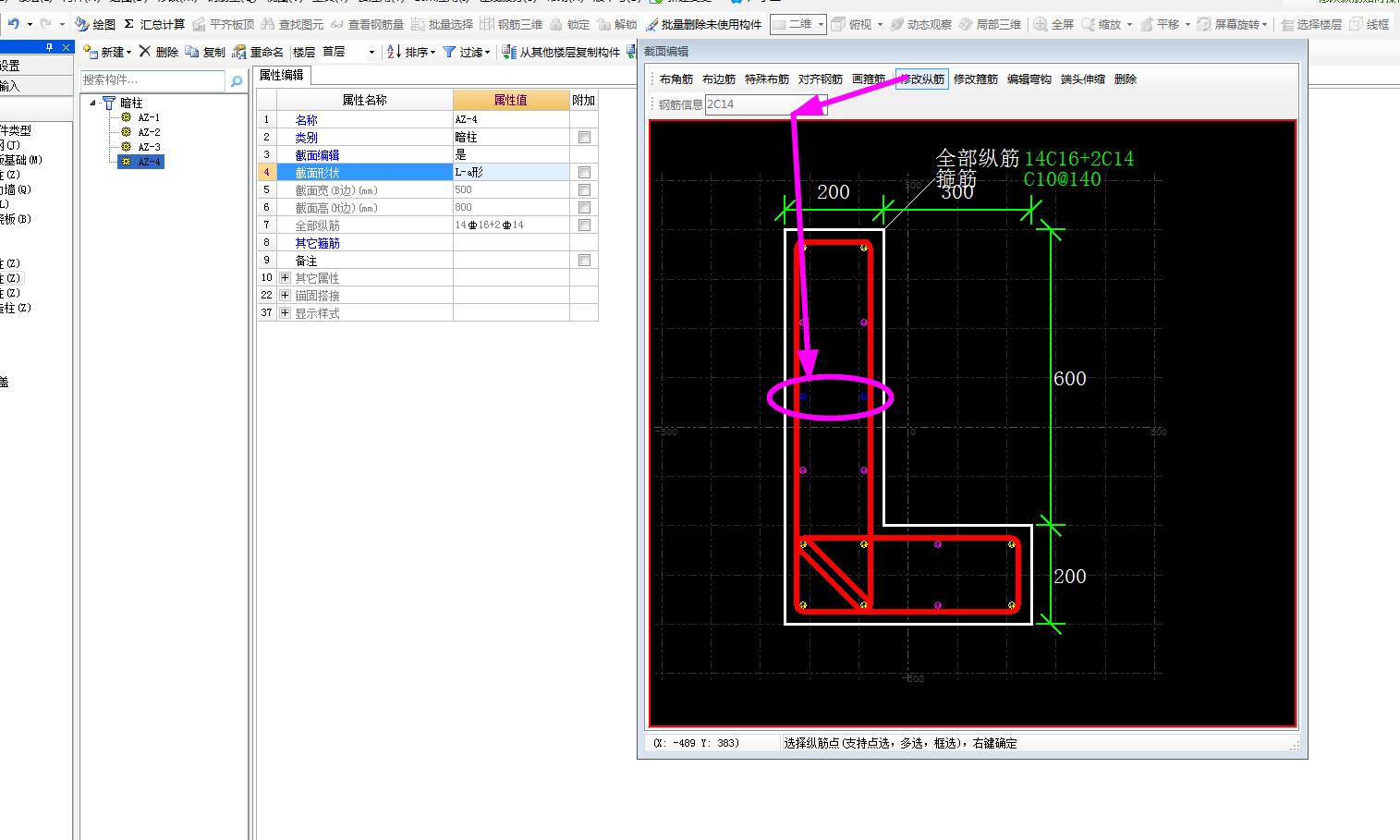Switch to the 属性编辑 tab
This screenshot has width=1400, height=840.
[281, 75]
